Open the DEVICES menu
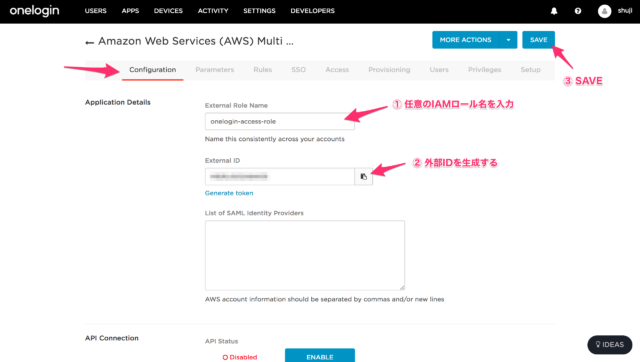The image size is (640, 362). [168, 11]
